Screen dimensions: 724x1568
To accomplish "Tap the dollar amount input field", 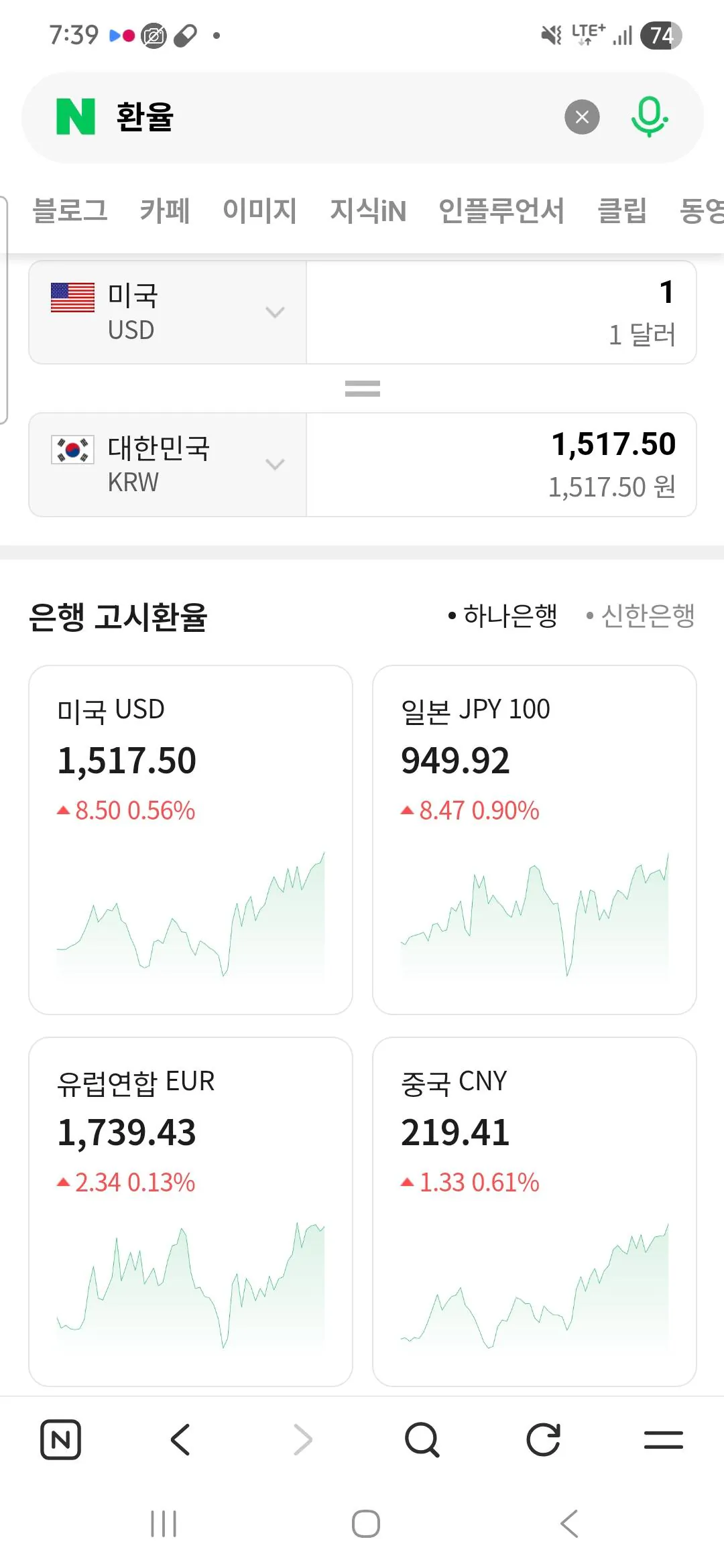I will (501, 312).
